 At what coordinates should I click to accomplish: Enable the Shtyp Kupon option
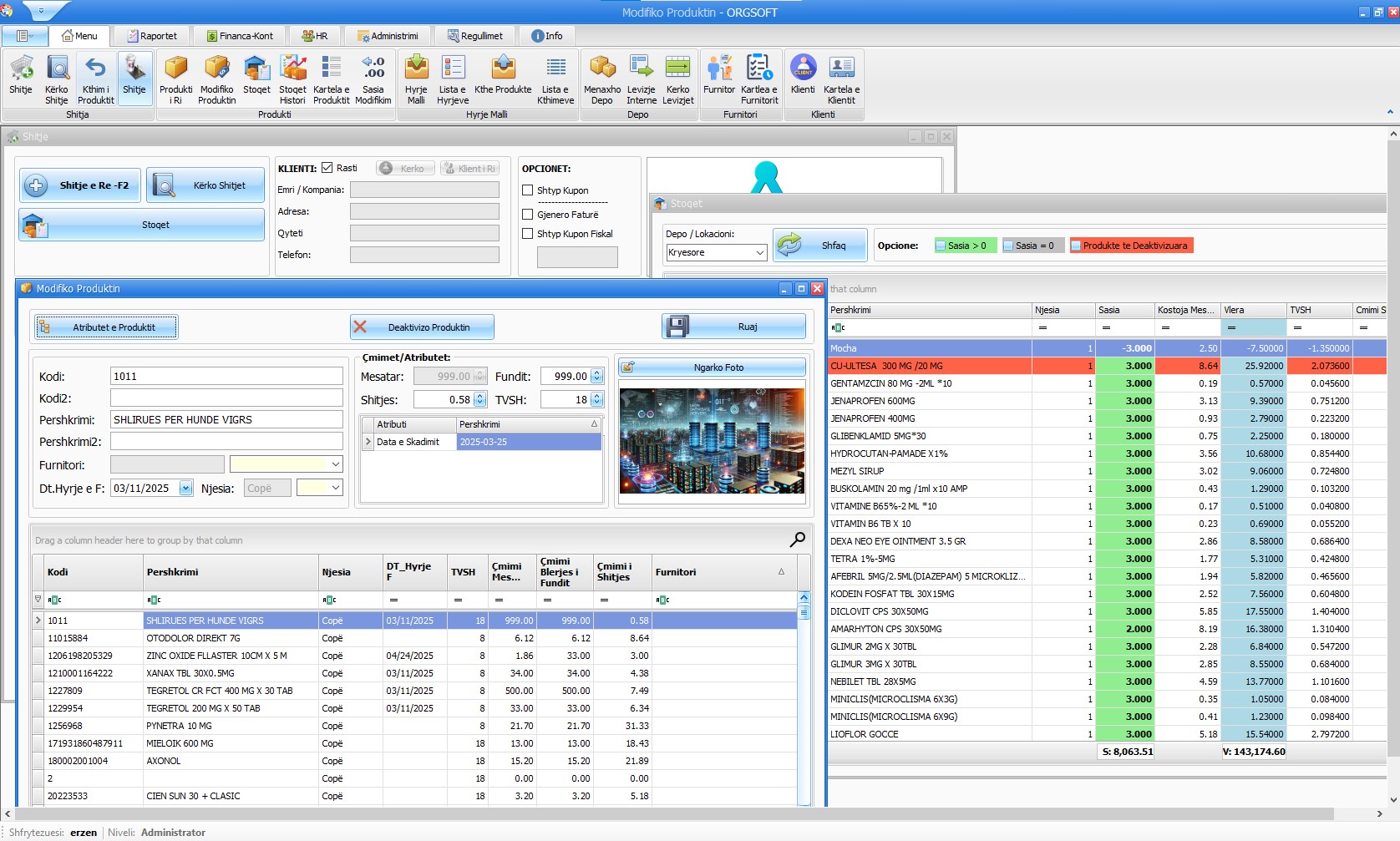[528, 190]
